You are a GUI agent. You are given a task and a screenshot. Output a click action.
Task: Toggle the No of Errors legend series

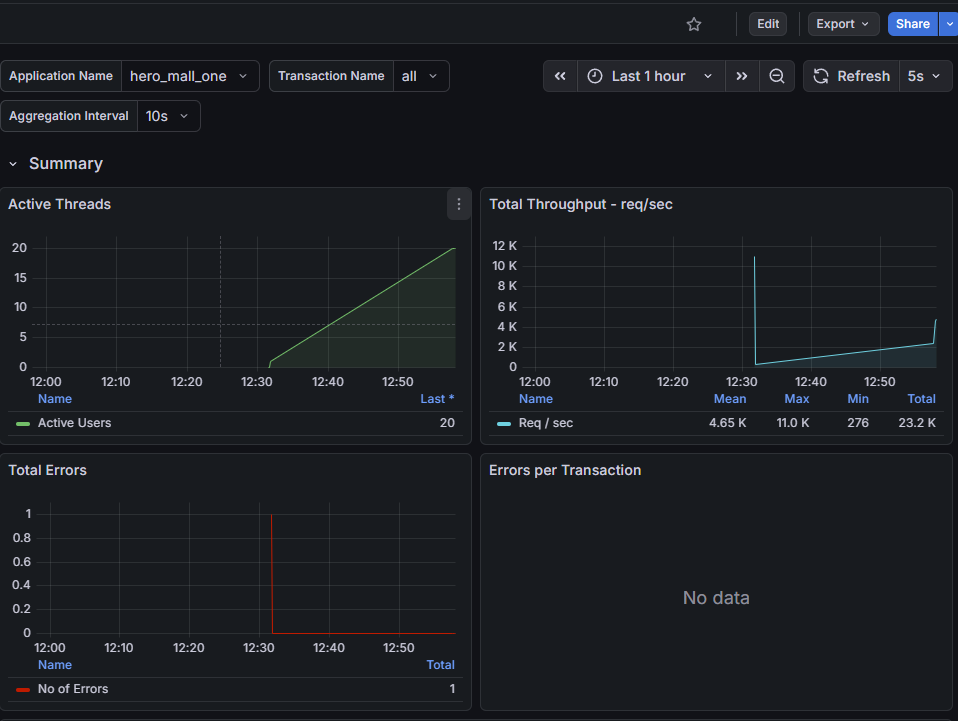pos(73,689)
